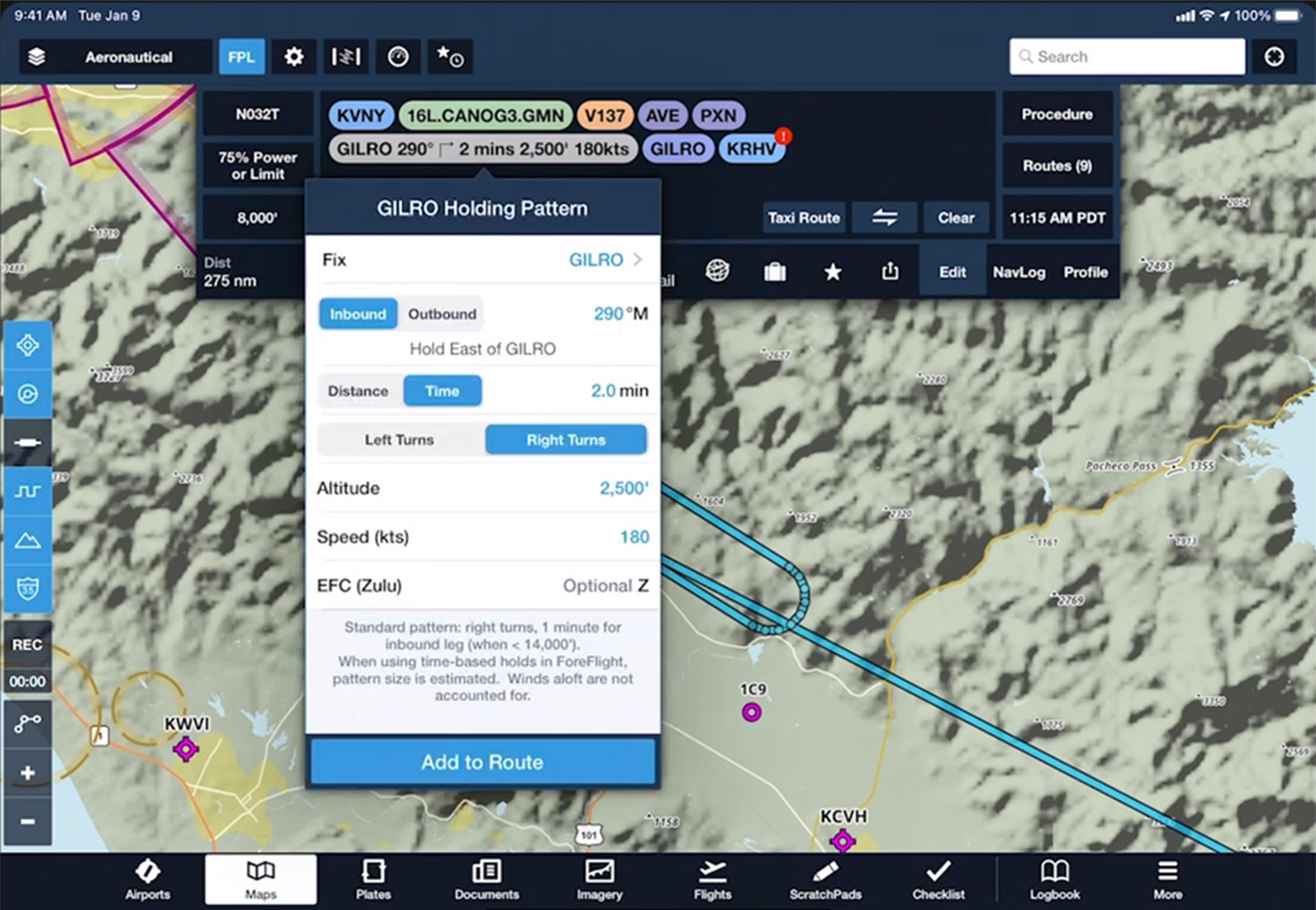Open the ScratchPads tab
Viewport: 1316px width, 910px height.
coord(825,880)
